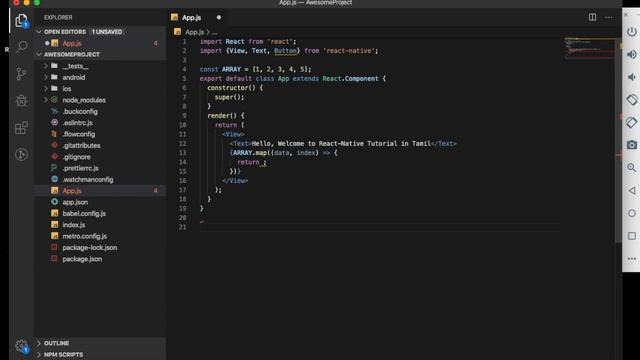Screen dimensions: 640x360
Task: Split the editor to the right
Action: tap(592, 17)
